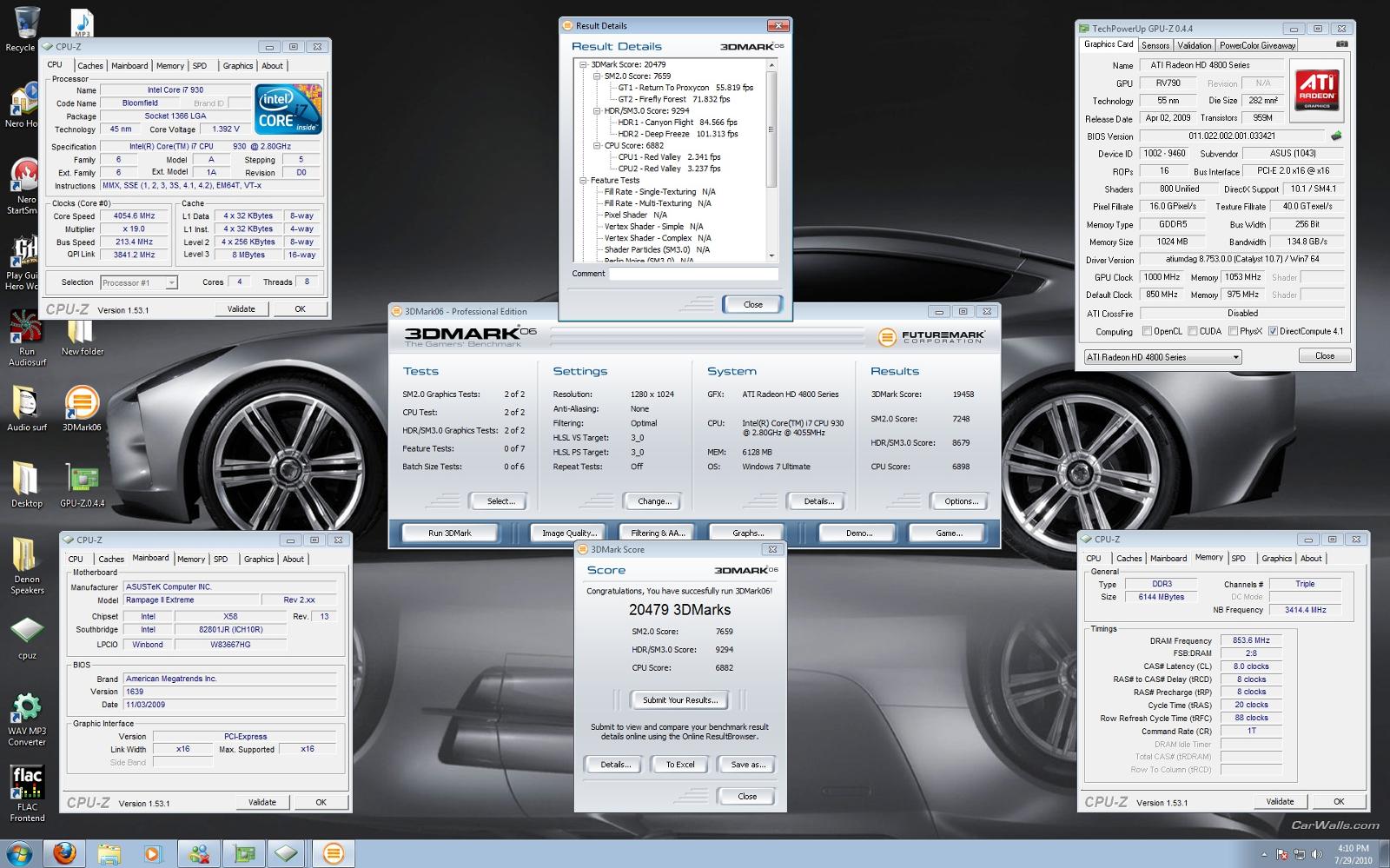Click the Comment input field
Viewport: 1390px width, 868px height.
pyautogui.click(x=693, y=274)
